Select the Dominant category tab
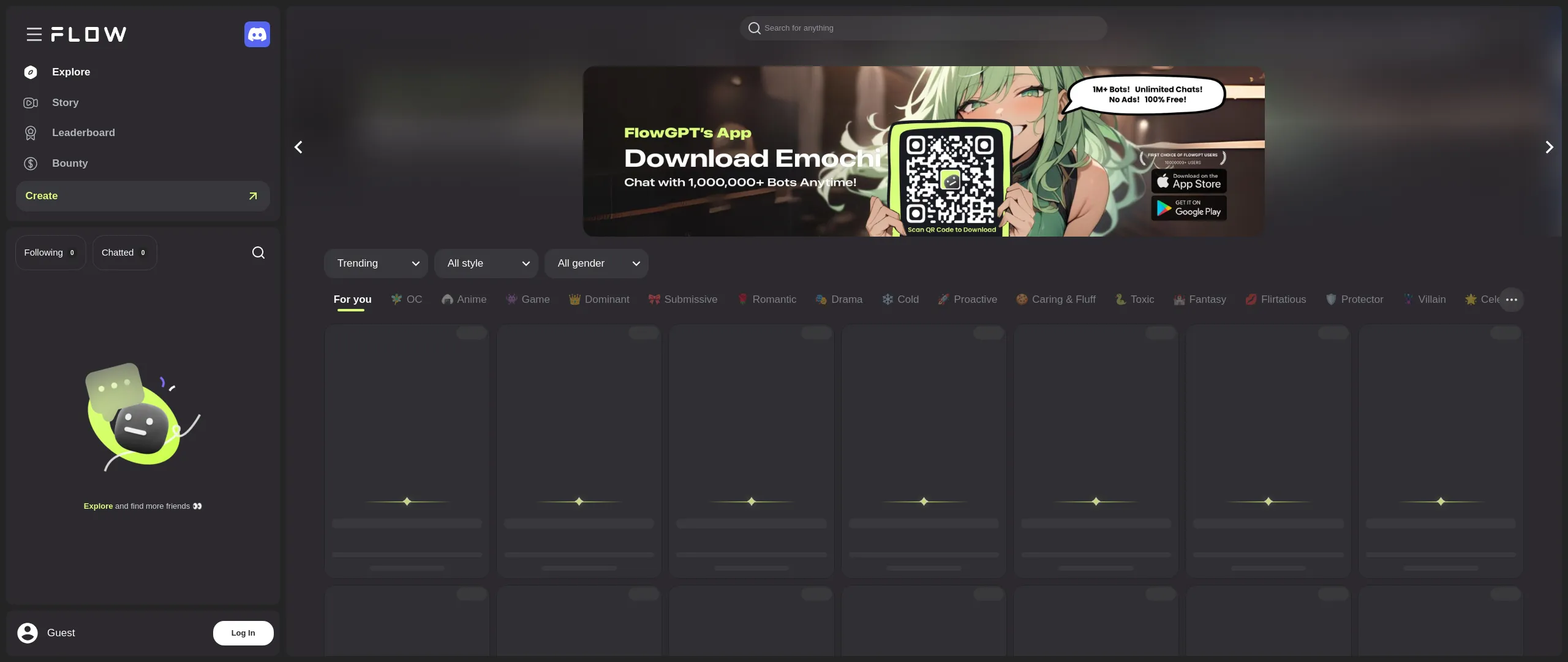The image size is (1568, 662). [599, 300]
